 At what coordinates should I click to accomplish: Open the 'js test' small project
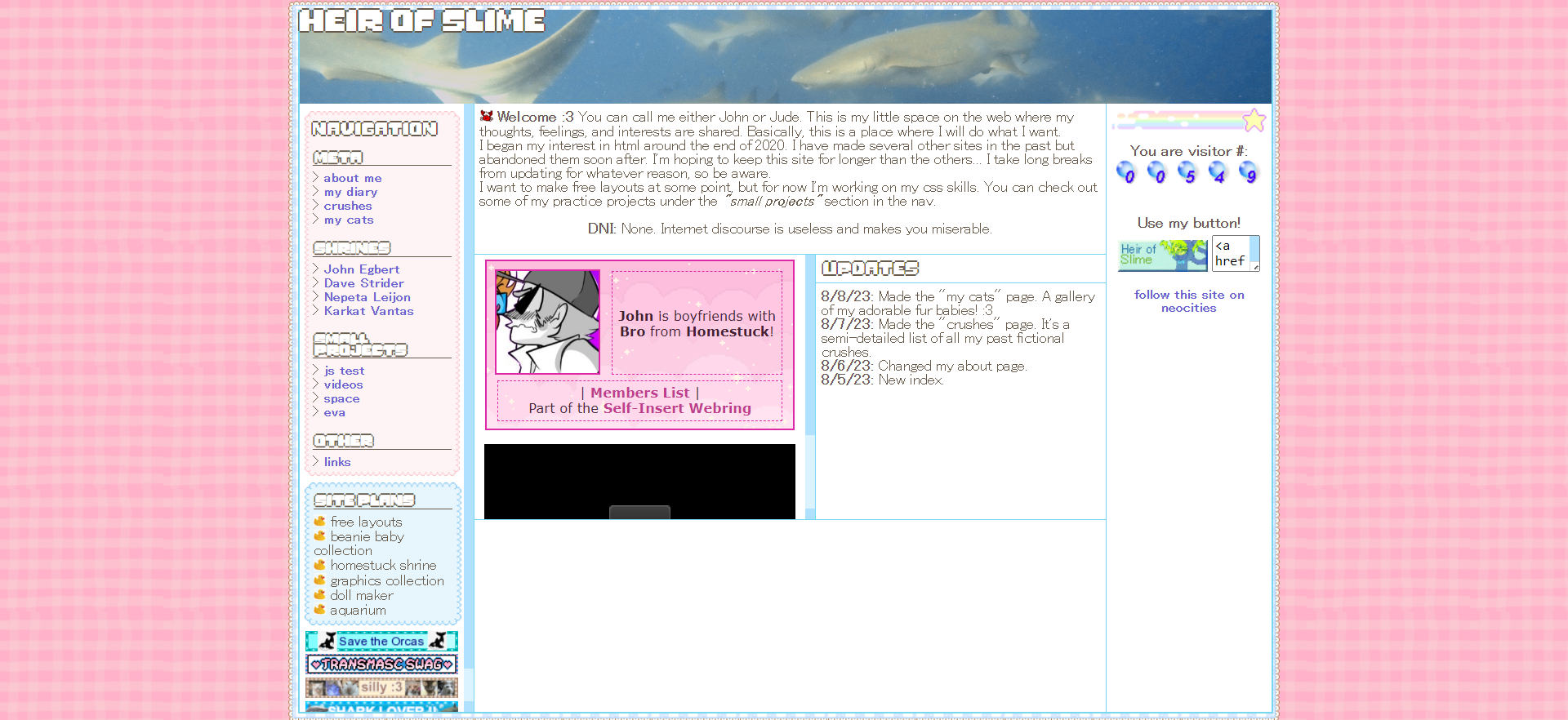(344, 371)
